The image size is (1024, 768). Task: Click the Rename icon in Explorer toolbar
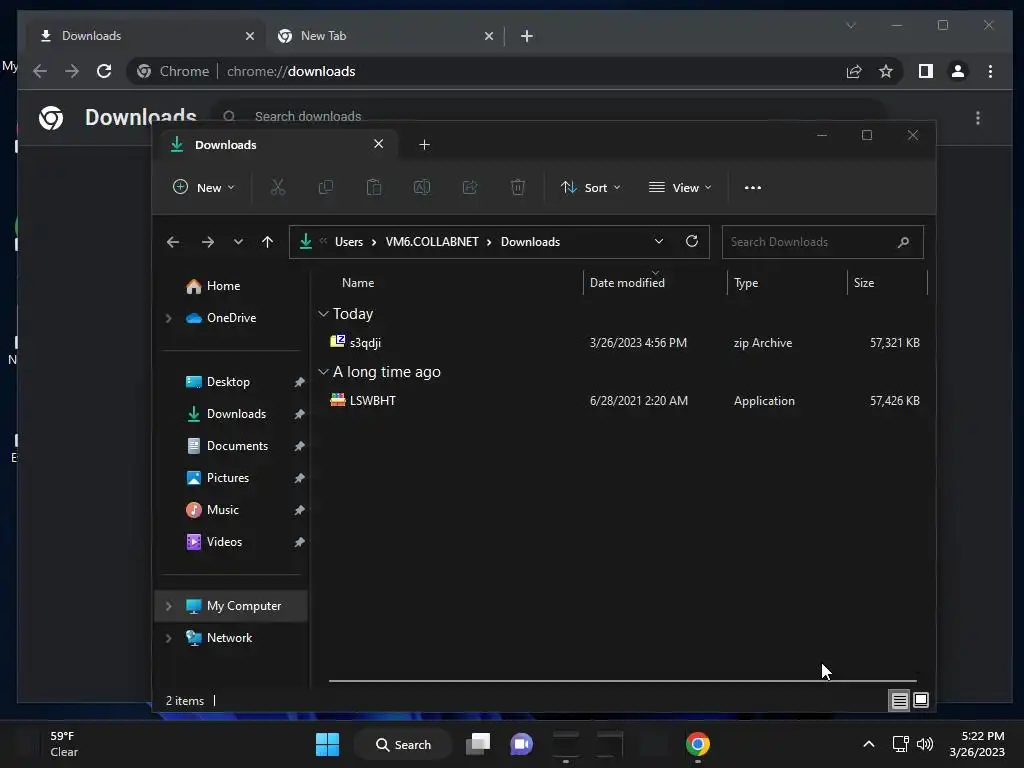422,187
